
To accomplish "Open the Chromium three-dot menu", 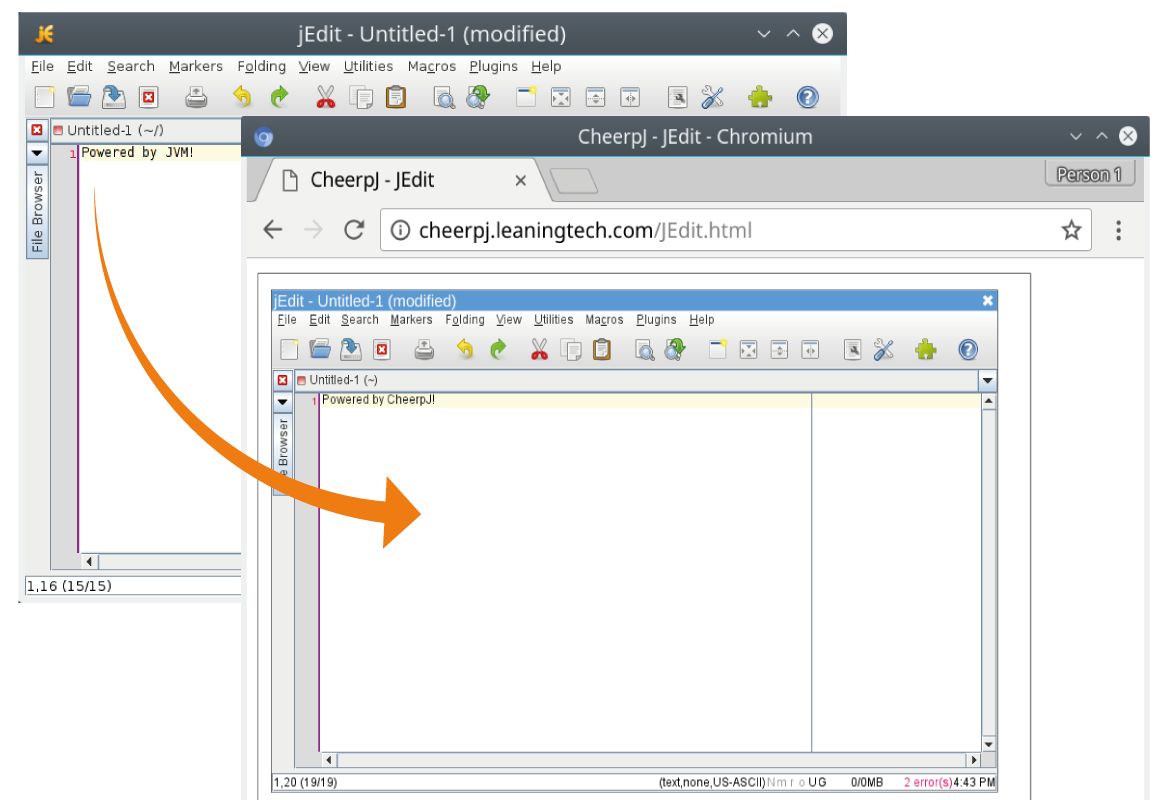I will point(1117,229).
